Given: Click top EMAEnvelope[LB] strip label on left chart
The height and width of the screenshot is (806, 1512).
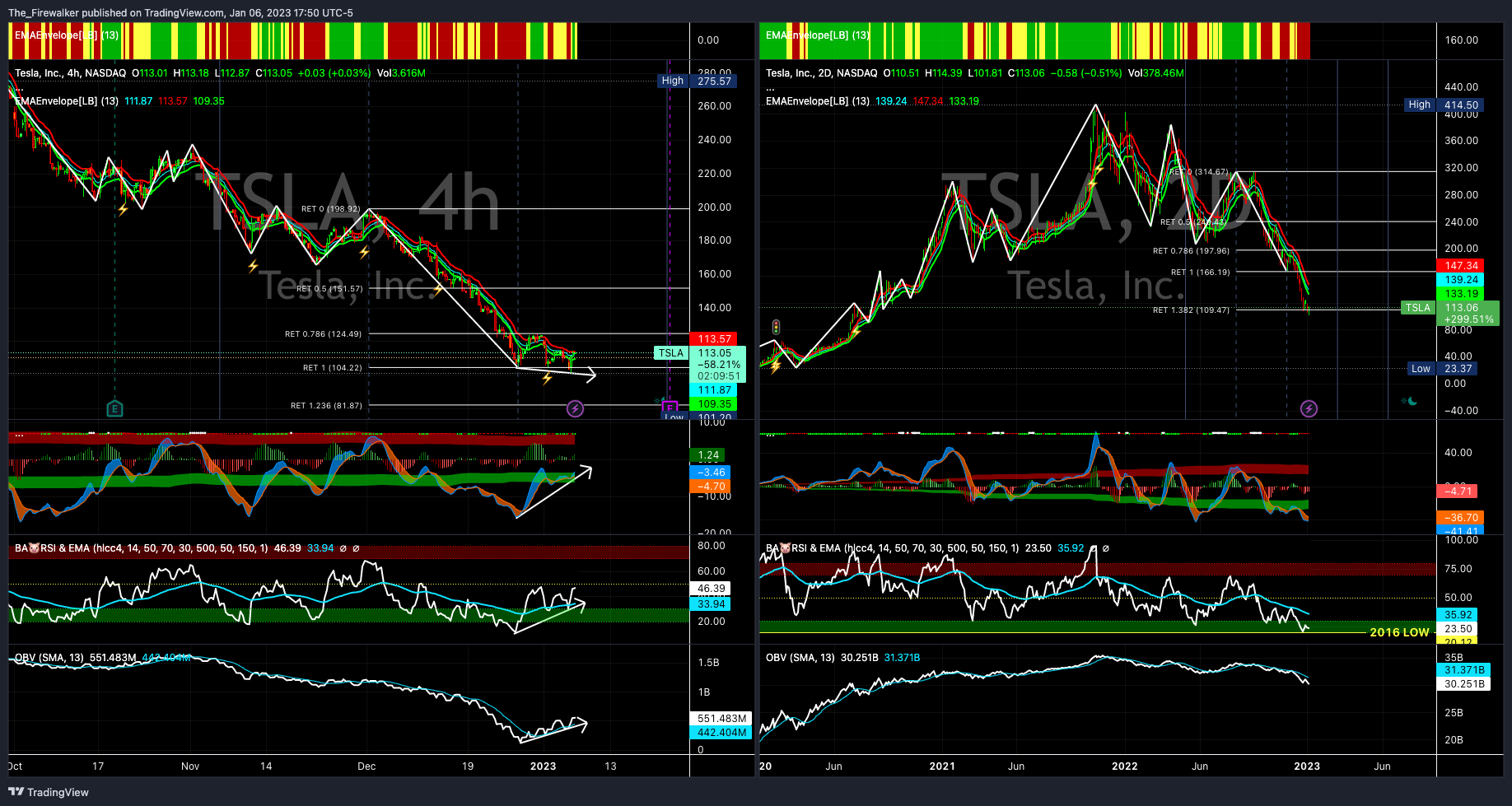Looking at the screenshot, I should click(67, 35).
